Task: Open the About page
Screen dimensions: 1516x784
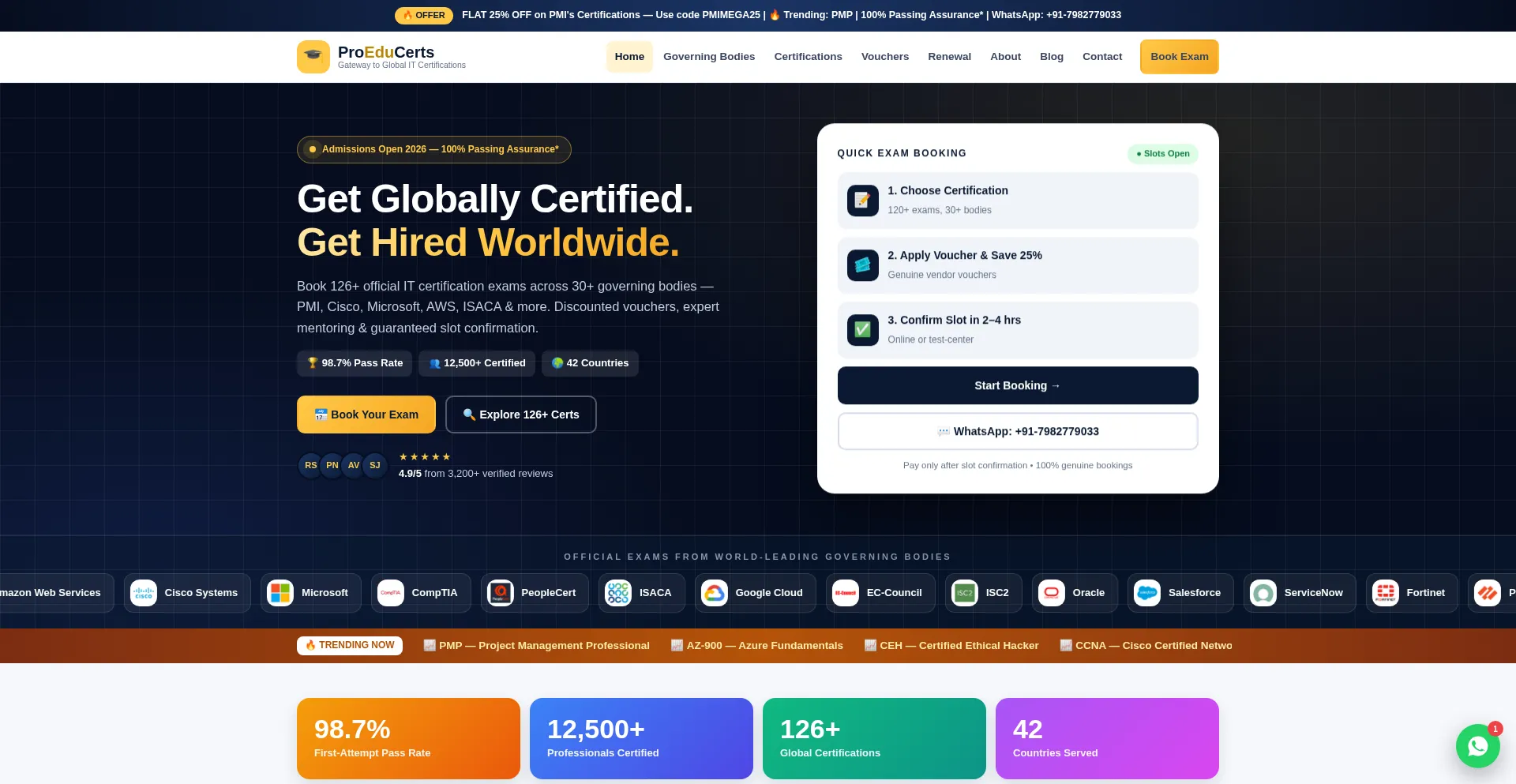Action: click(x=1005, y=57)
